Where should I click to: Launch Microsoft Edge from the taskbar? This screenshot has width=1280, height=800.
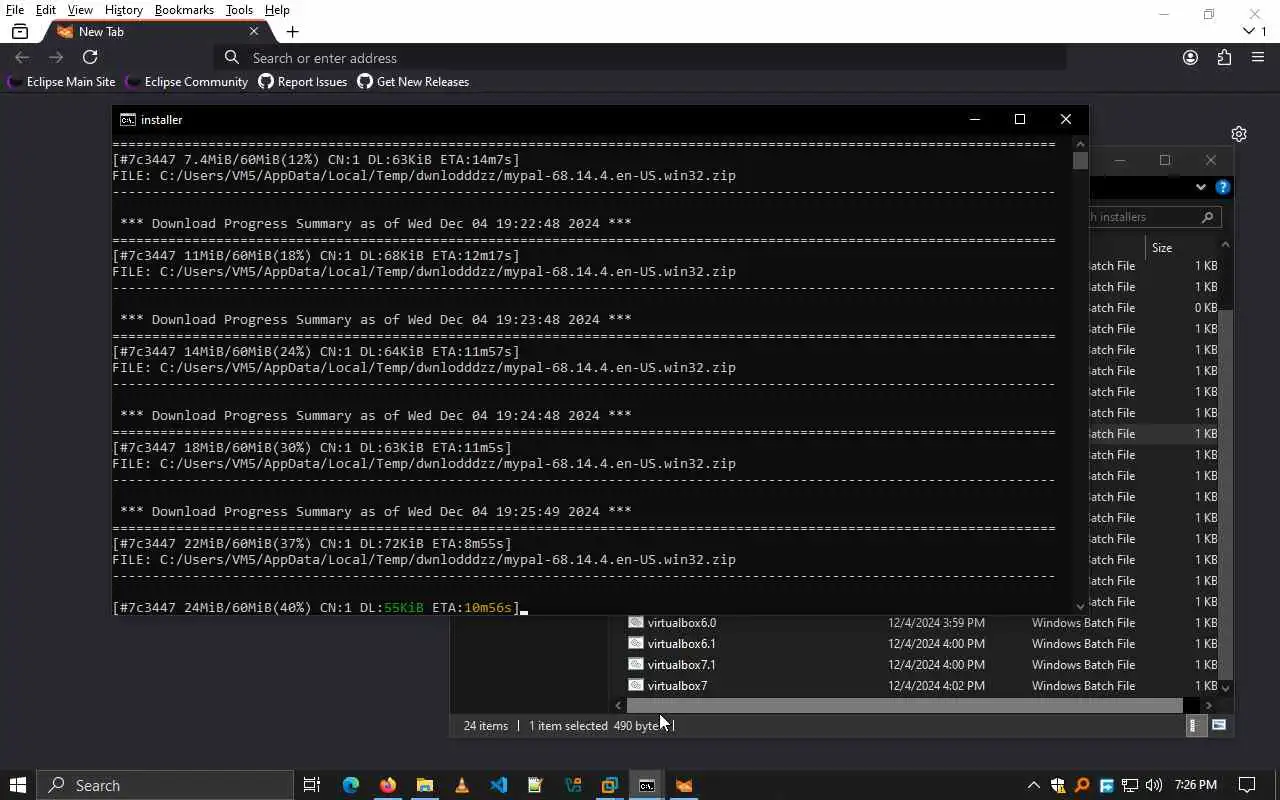click(x=351, y=785)
